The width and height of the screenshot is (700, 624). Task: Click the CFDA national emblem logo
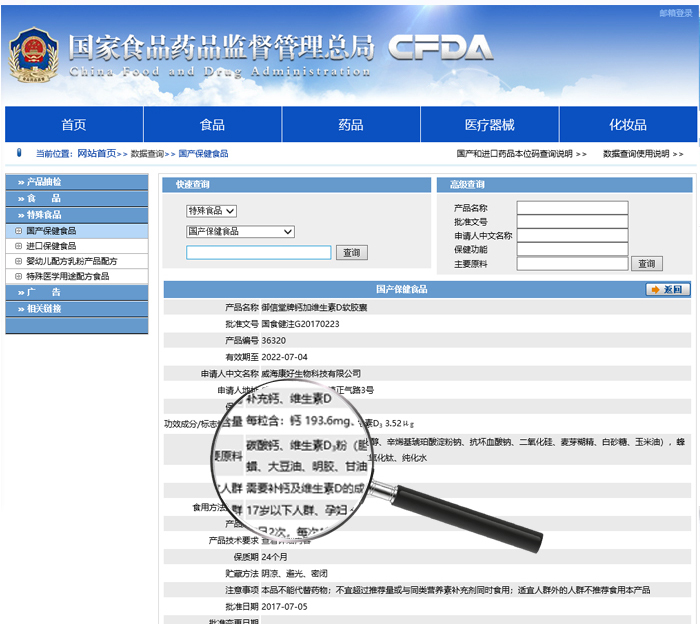tap(33, 52)
